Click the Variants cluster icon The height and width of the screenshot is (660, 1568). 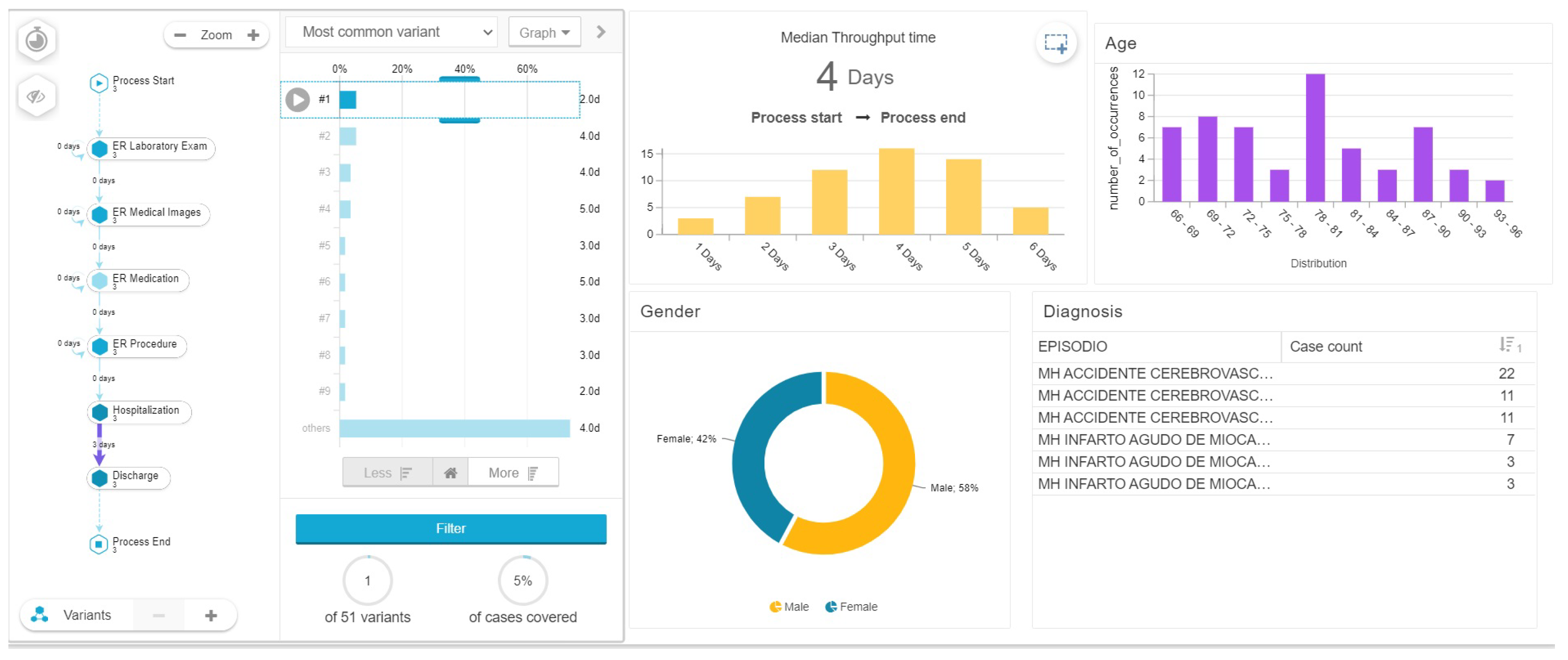[x=40, y=615]
